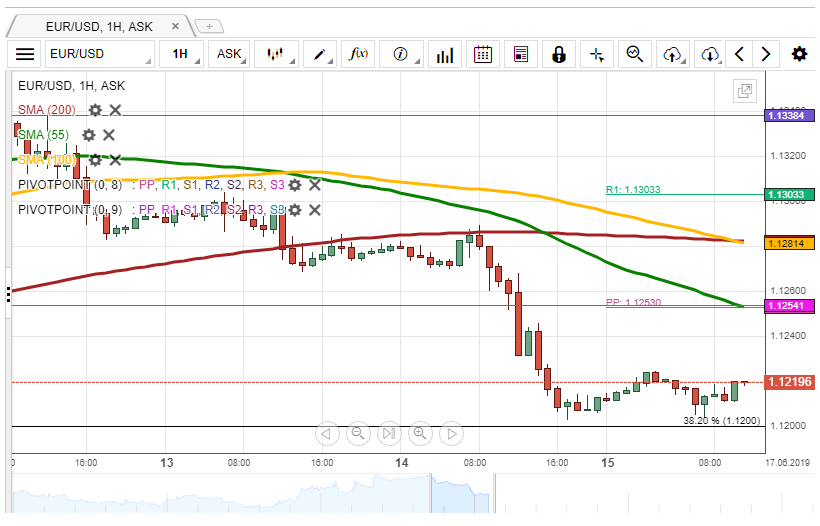Open the f(x) indicators menu
820x526 pixels.
pyautogui.click(x=358, y=54)
